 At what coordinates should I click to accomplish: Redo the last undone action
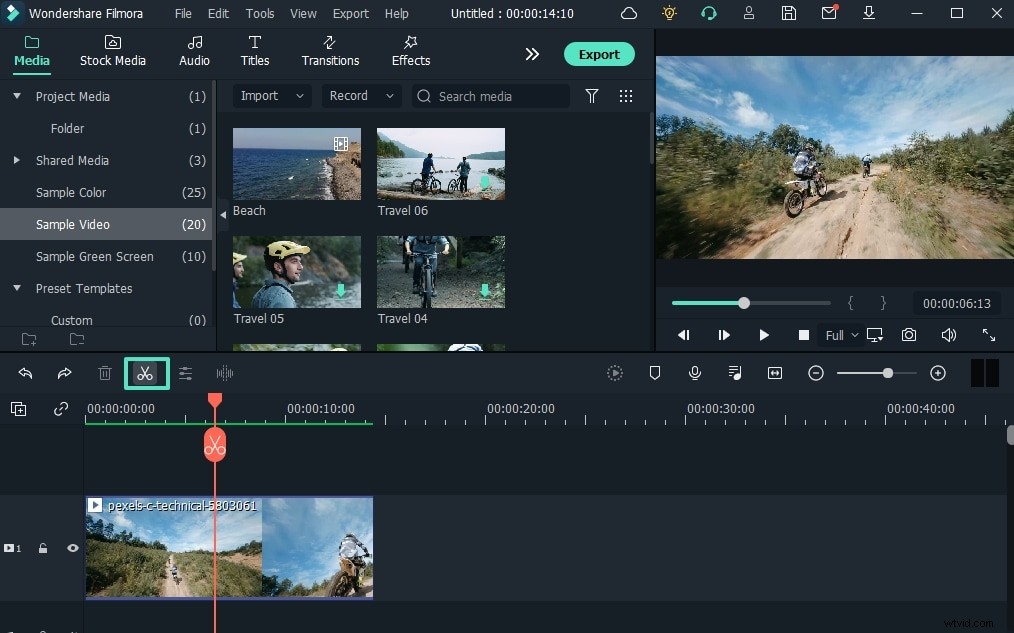64,373
